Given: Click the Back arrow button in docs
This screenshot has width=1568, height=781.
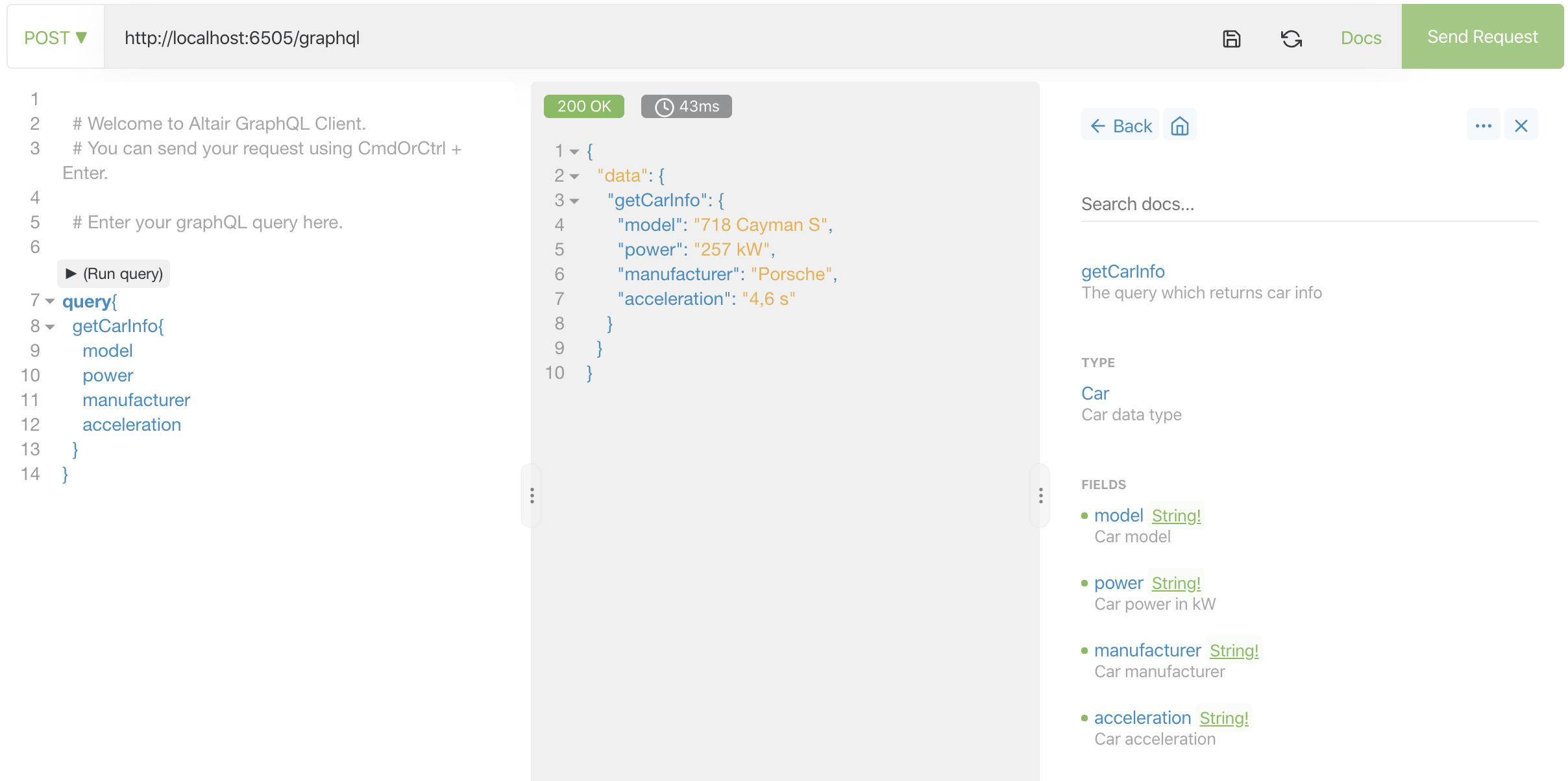Looking at the screenshot, I should click(1121, 125).
